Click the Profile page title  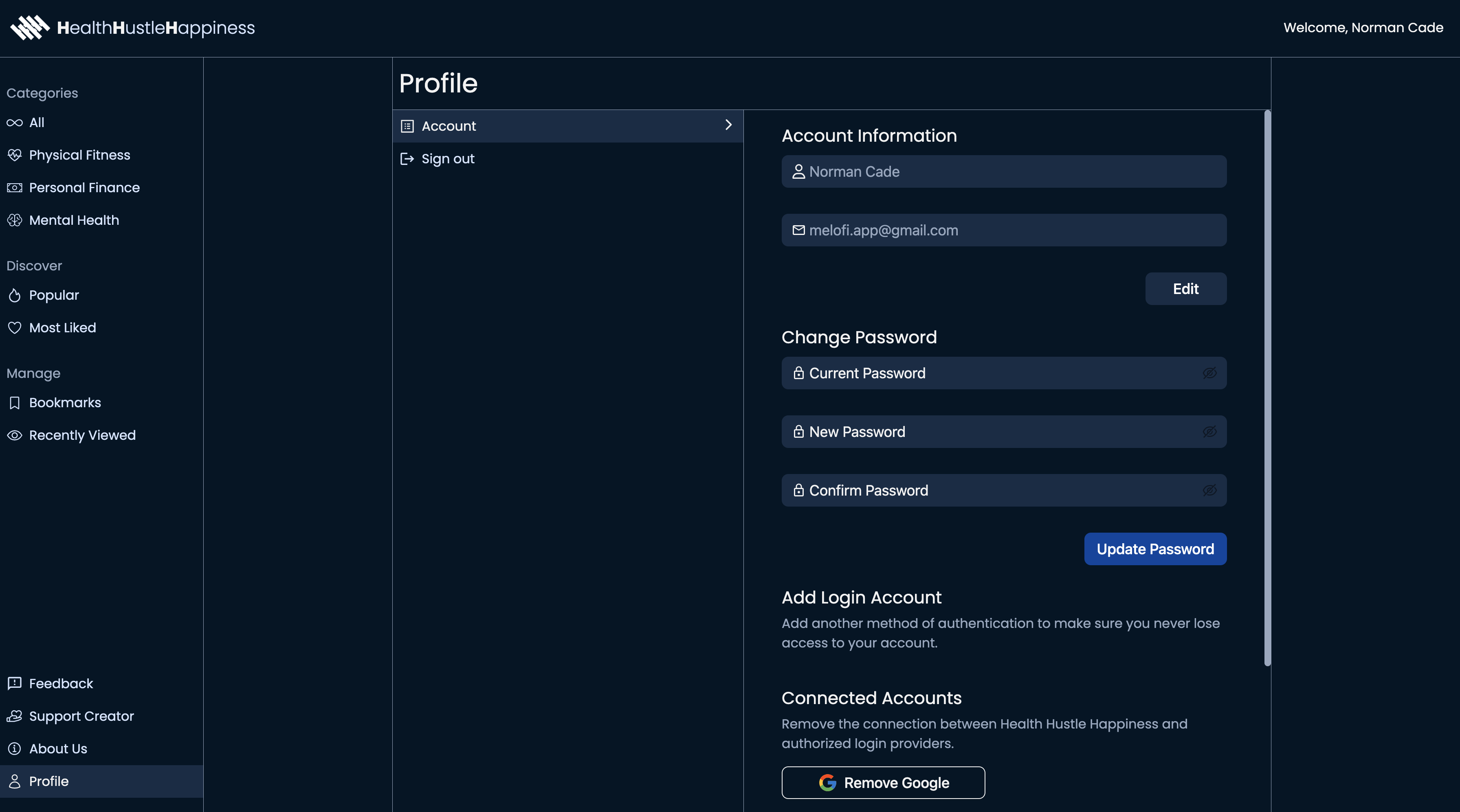coord(438,83)
